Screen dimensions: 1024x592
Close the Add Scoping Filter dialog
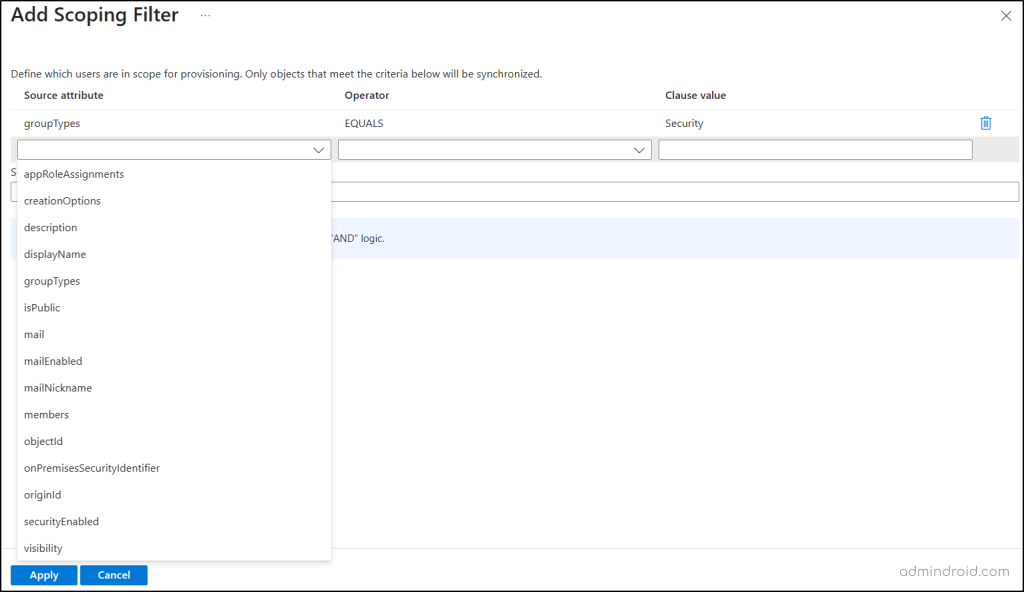point(1005,15)
